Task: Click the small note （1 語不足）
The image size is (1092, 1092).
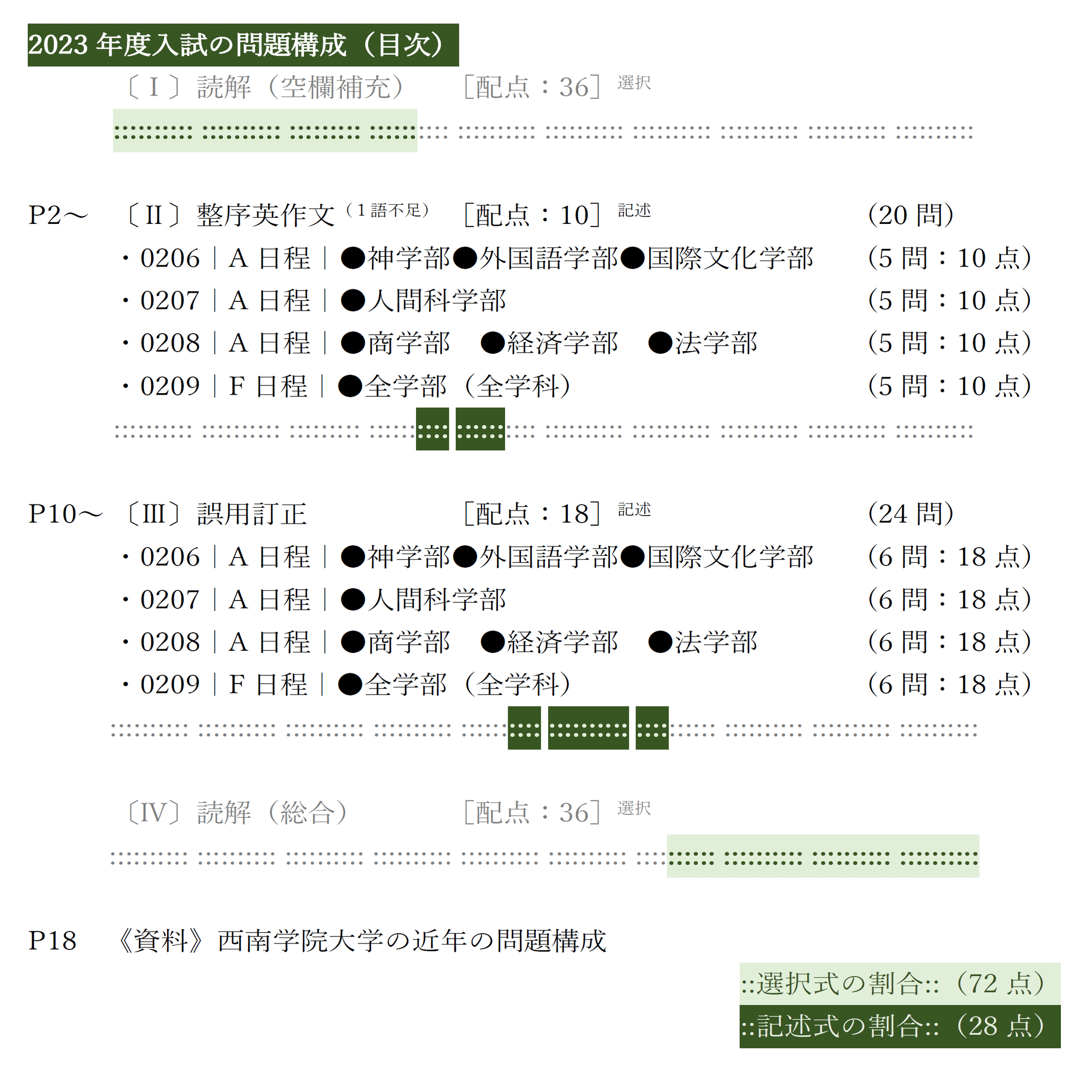Action: 387,210
